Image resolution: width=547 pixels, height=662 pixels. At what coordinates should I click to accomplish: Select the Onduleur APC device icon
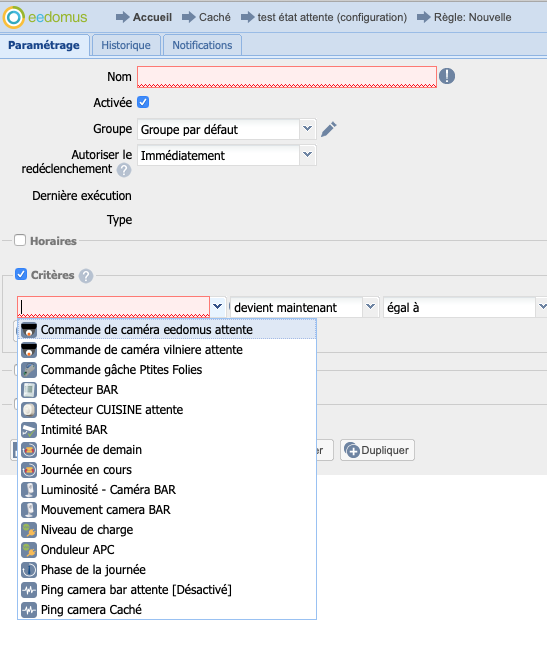coord(29,550)
